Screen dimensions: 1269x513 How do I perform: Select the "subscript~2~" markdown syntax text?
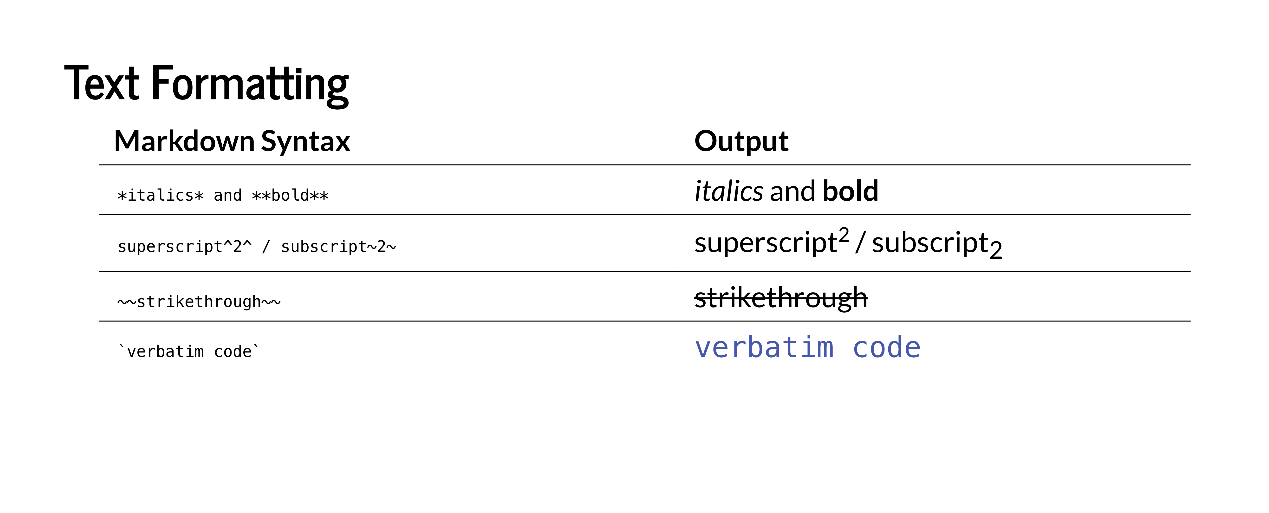point(338,246)
